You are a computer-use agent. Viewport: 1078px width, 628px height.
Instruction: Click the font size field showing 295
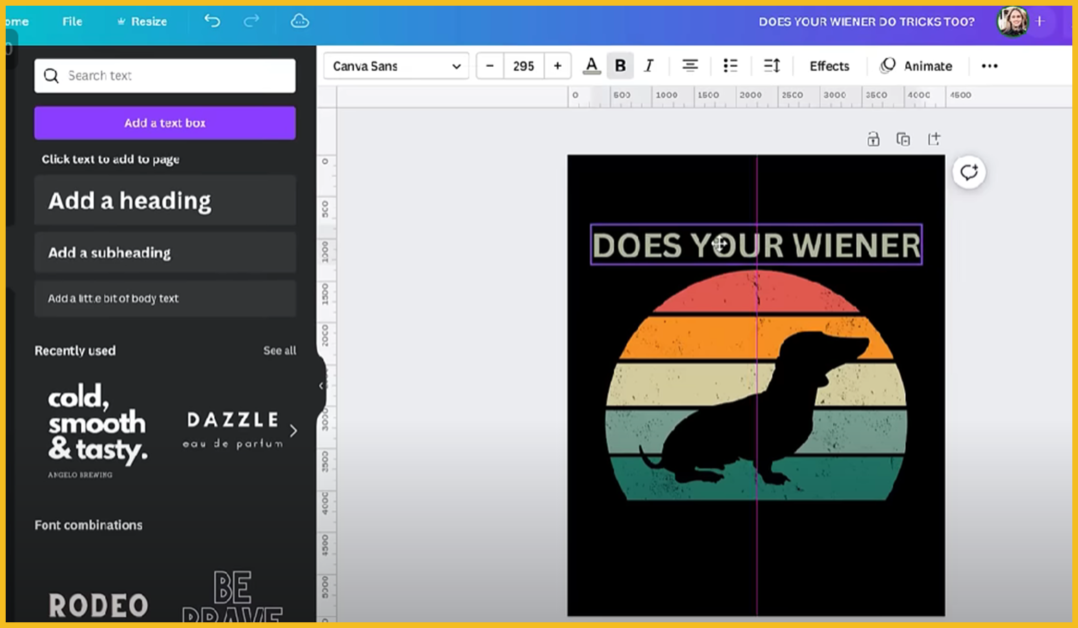point(523,66)
